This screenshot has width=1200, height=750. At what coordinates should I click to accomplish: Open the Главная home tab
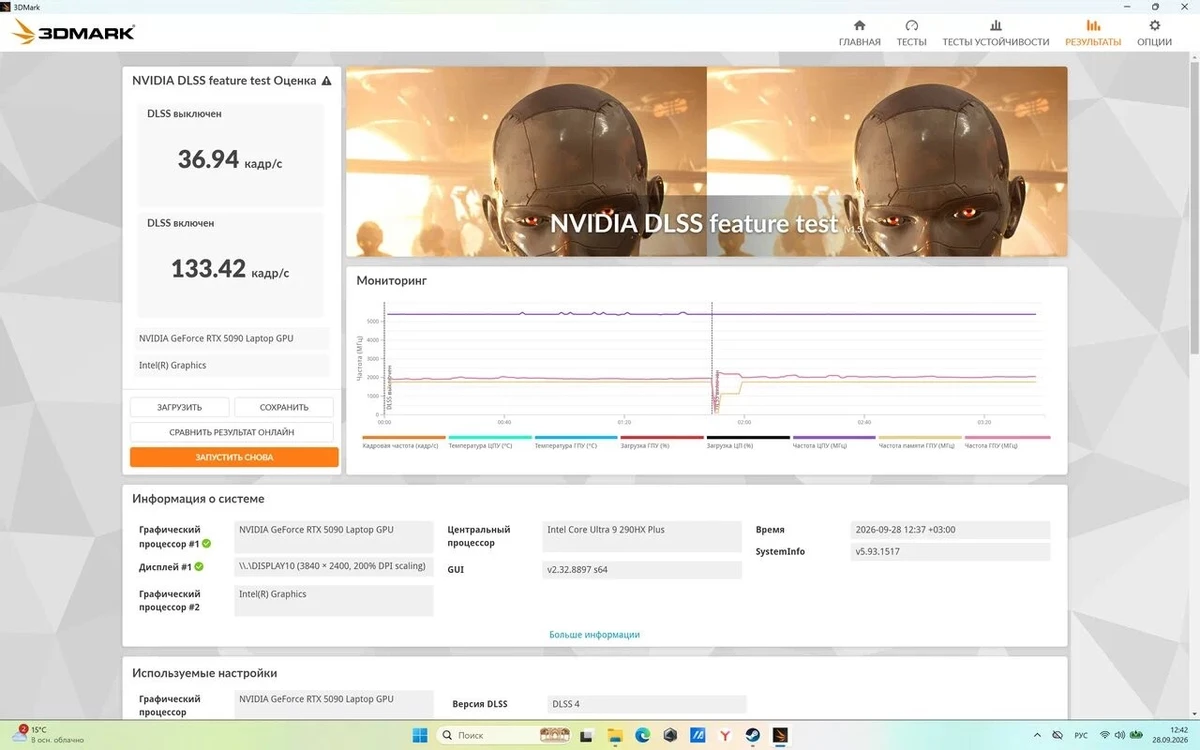pos(859,33)
